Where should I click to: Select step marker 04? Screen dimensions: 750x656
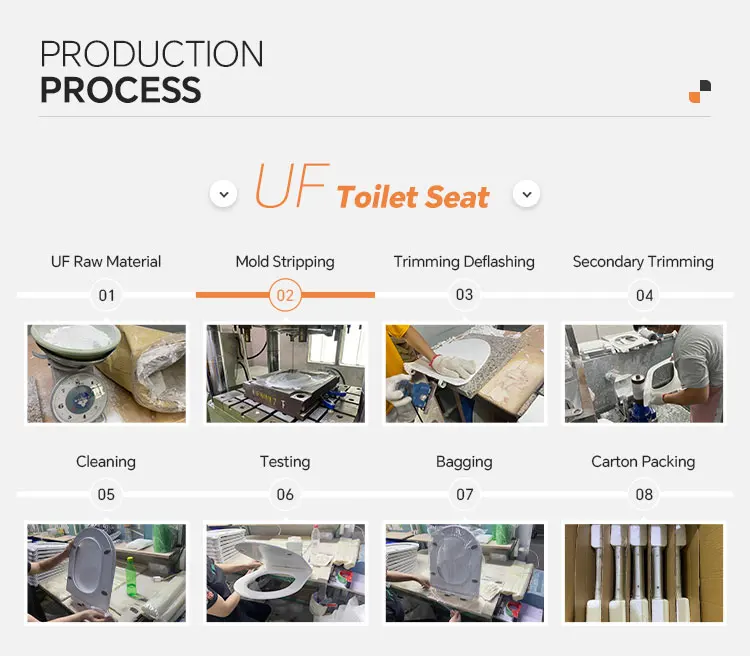(x=644, y=295)
